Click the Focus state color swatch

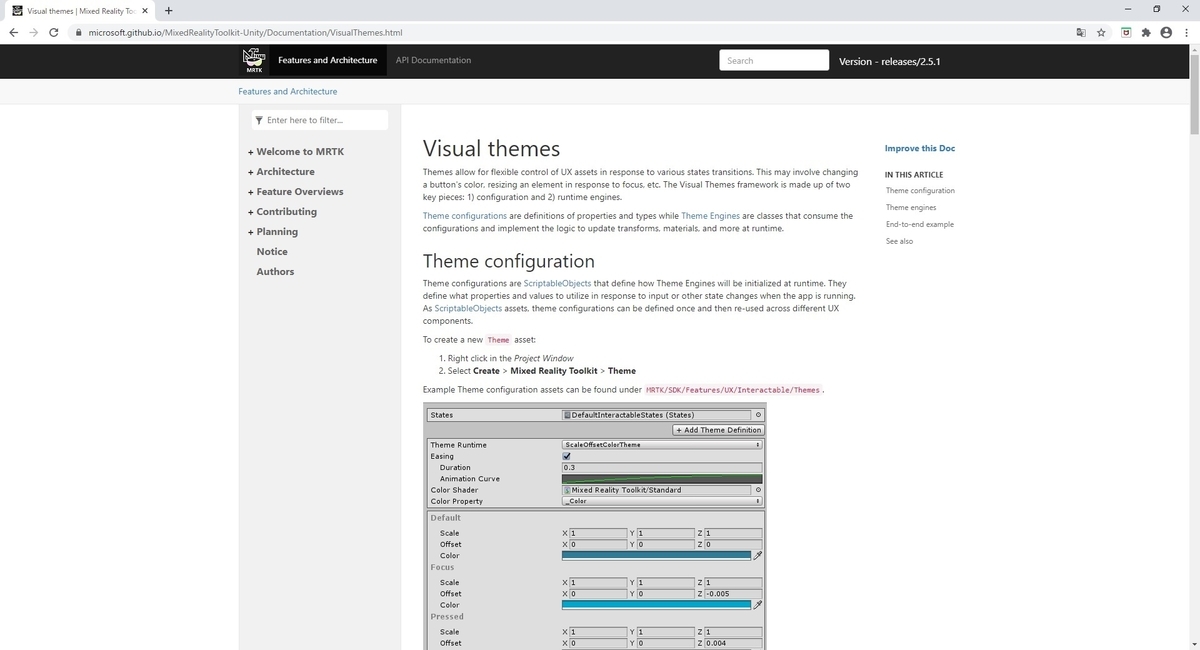(656, 604)
